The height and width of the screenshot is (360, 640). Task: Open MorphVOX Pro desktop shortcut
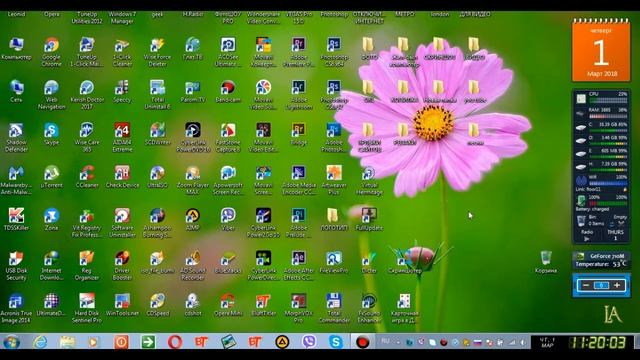[x=298, y=308]
